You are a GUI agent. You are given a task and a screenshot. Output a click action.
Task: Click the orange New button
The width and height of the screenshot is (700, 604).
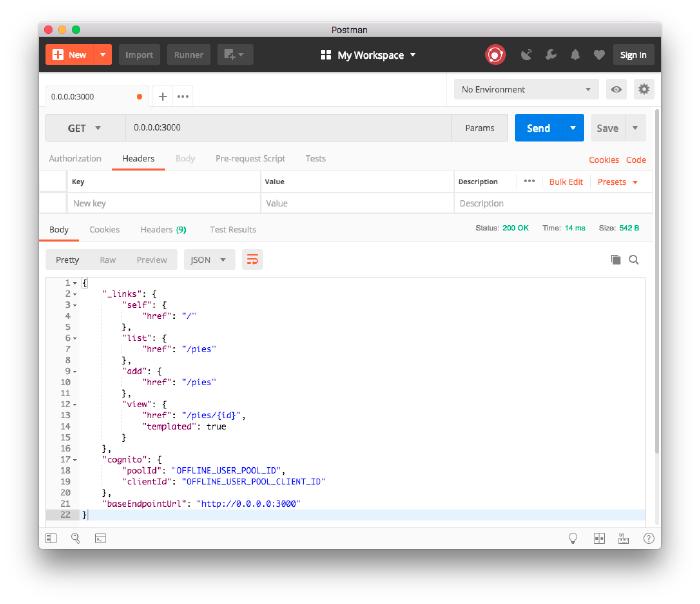(70, 55)
